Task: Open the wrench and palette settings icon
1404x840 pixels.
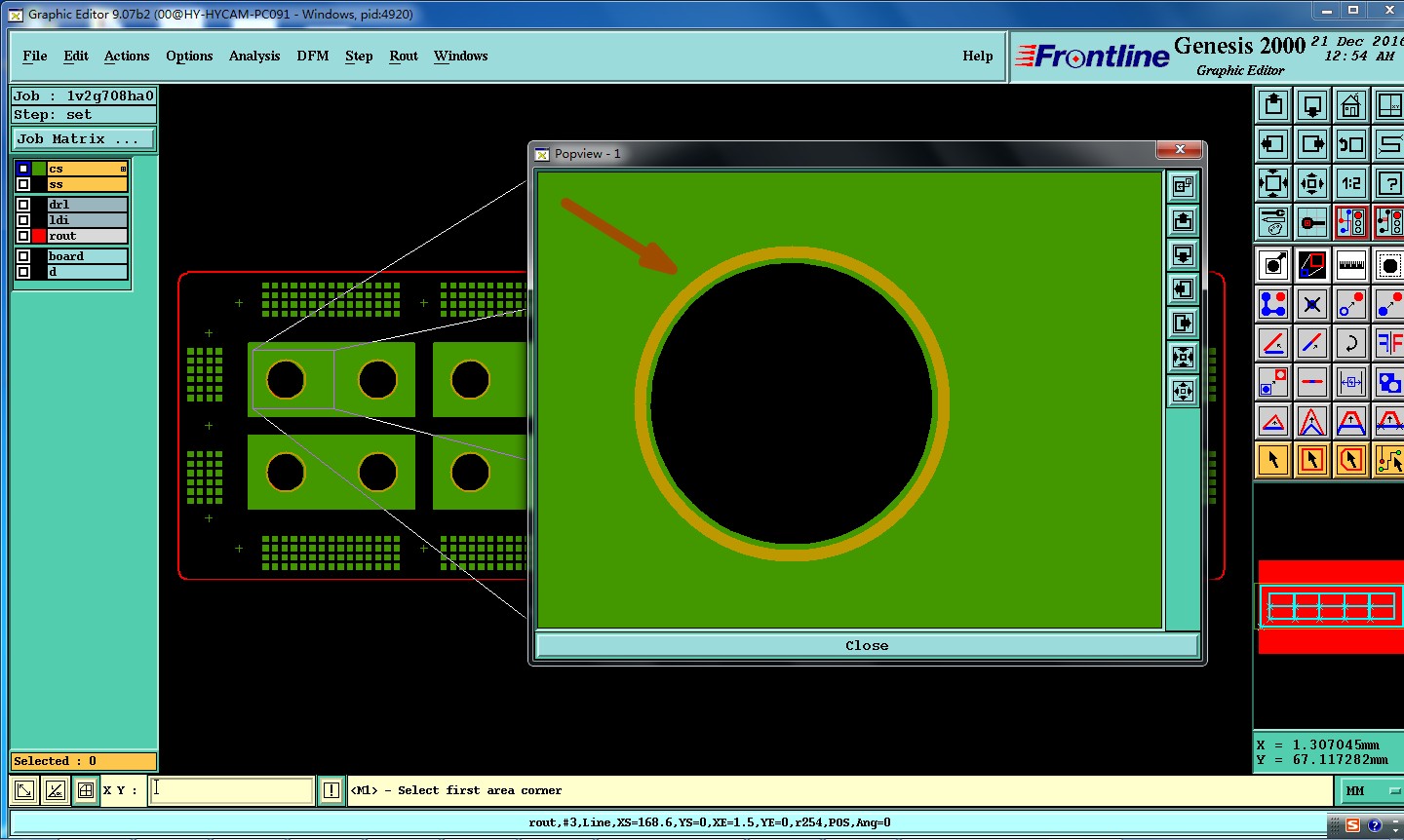Action: pos(1273,222)
